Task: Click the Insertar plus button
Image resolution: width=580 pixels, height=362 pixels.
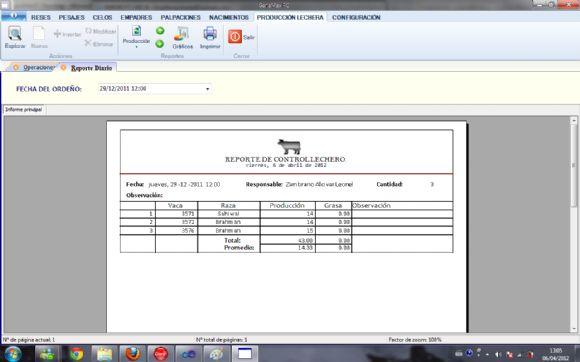Action: pos(67,34)
